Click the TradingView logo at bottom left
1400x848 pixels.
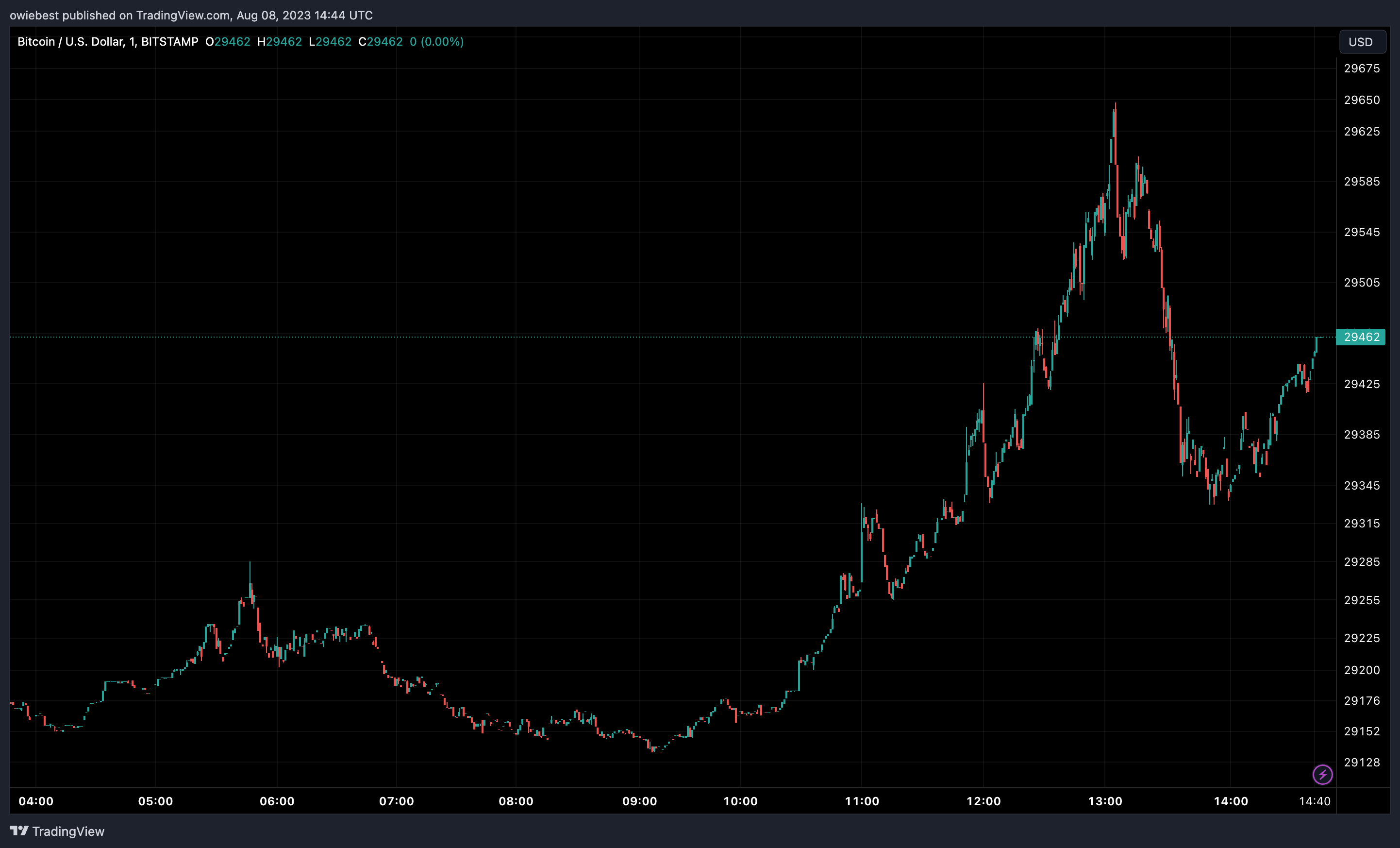[x=57, y=831]
